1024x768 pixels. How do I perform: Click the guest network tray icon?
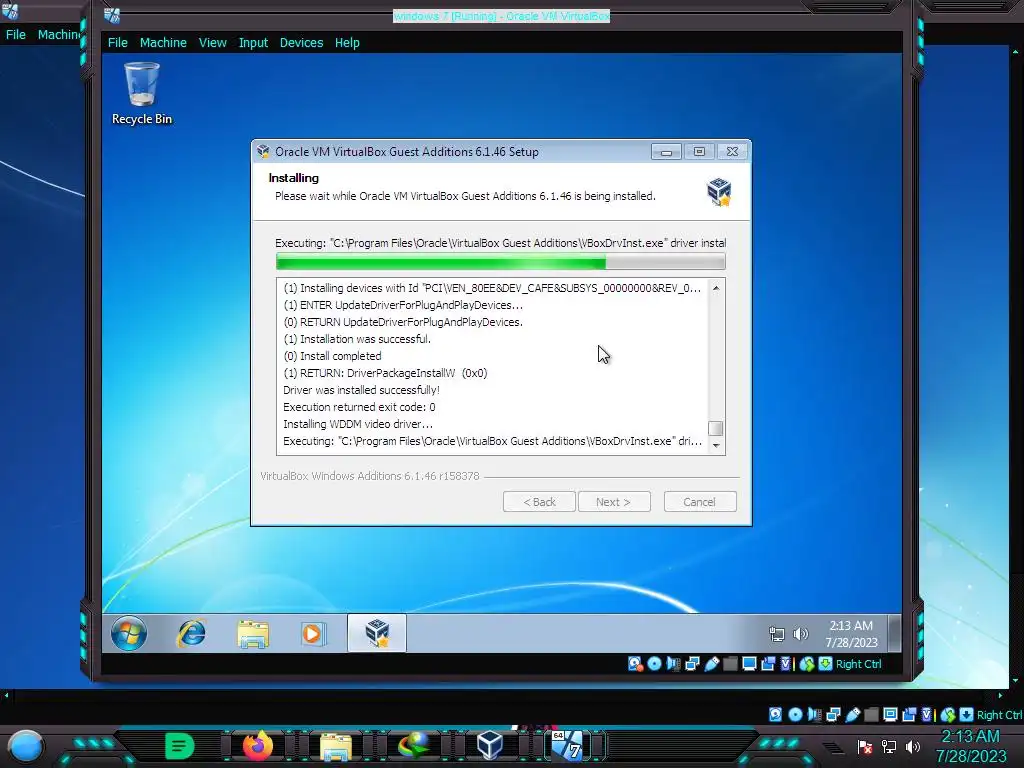[776, 633]
